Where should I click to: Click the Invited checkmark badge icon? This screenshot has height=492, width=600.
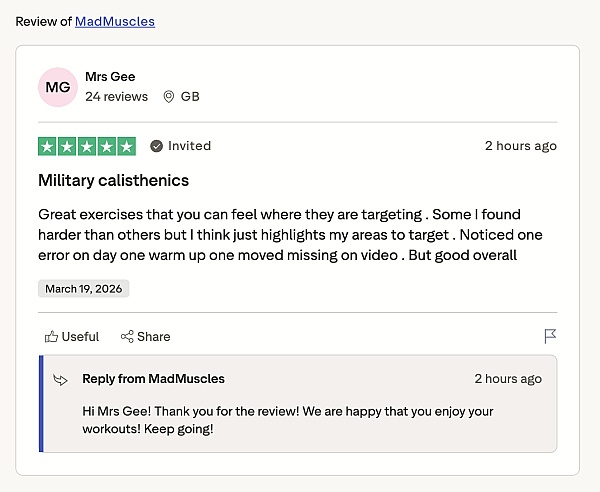pyautogui.click(x=156, y=146)
